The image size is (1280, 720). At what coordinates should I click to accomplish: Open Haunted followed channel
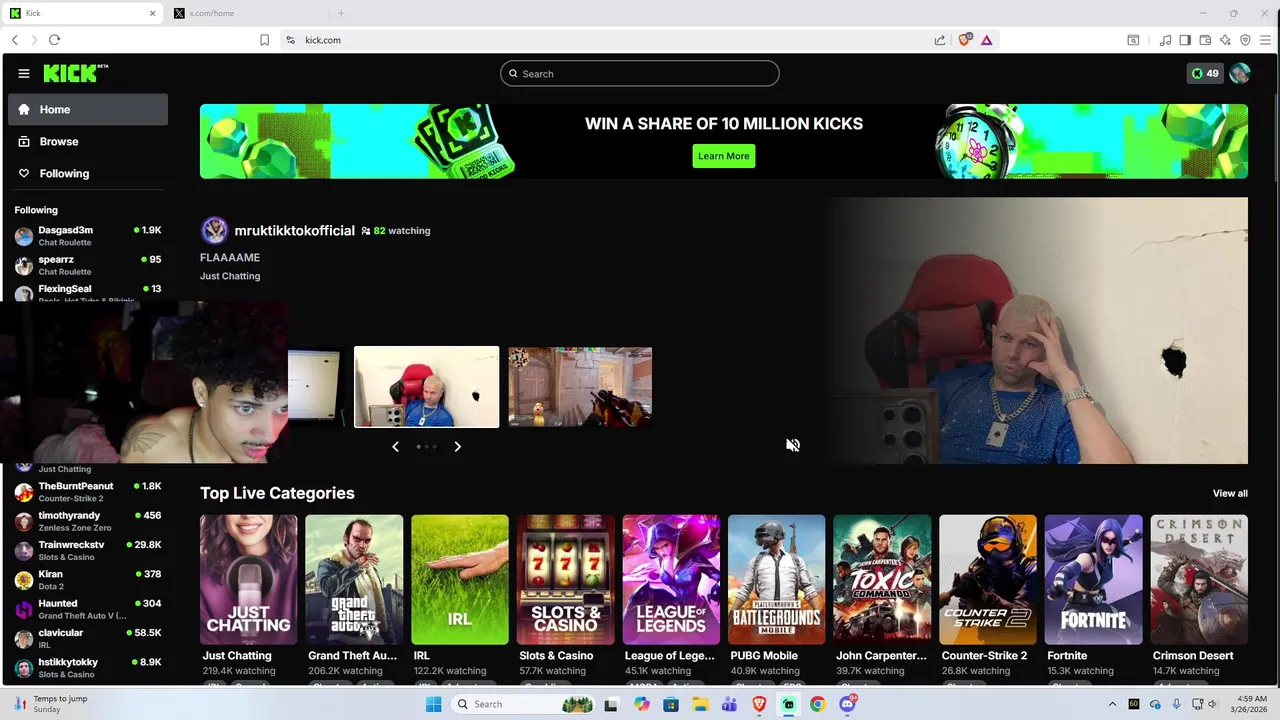(88, 609)
